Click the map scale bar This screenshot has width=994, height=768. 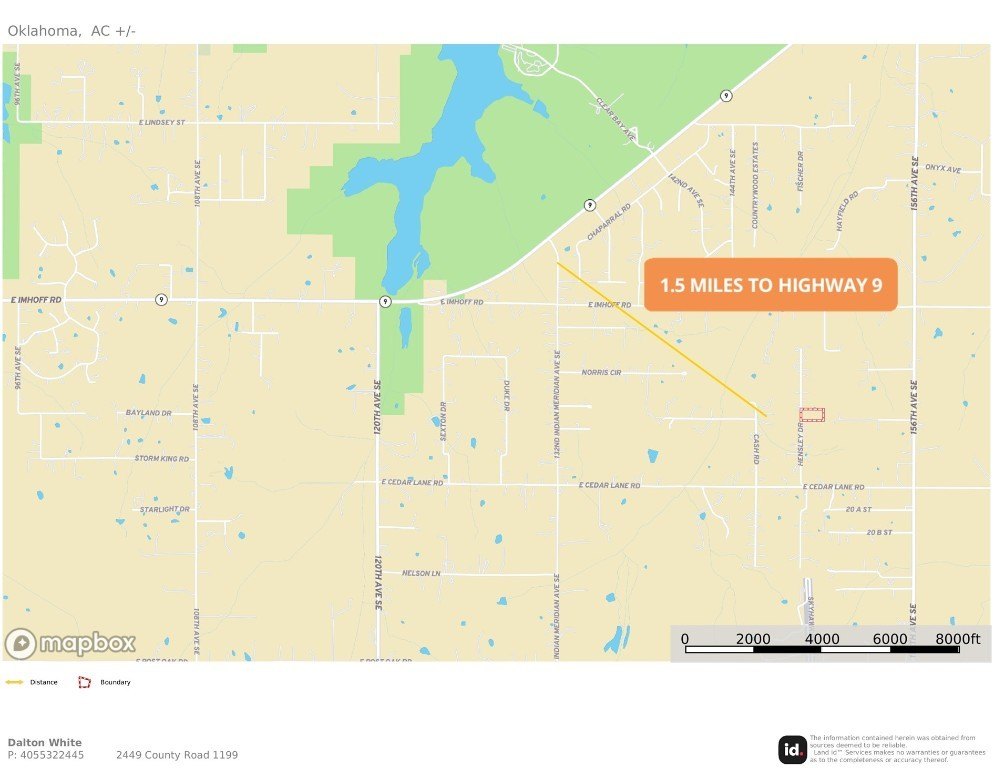point(822,649)
